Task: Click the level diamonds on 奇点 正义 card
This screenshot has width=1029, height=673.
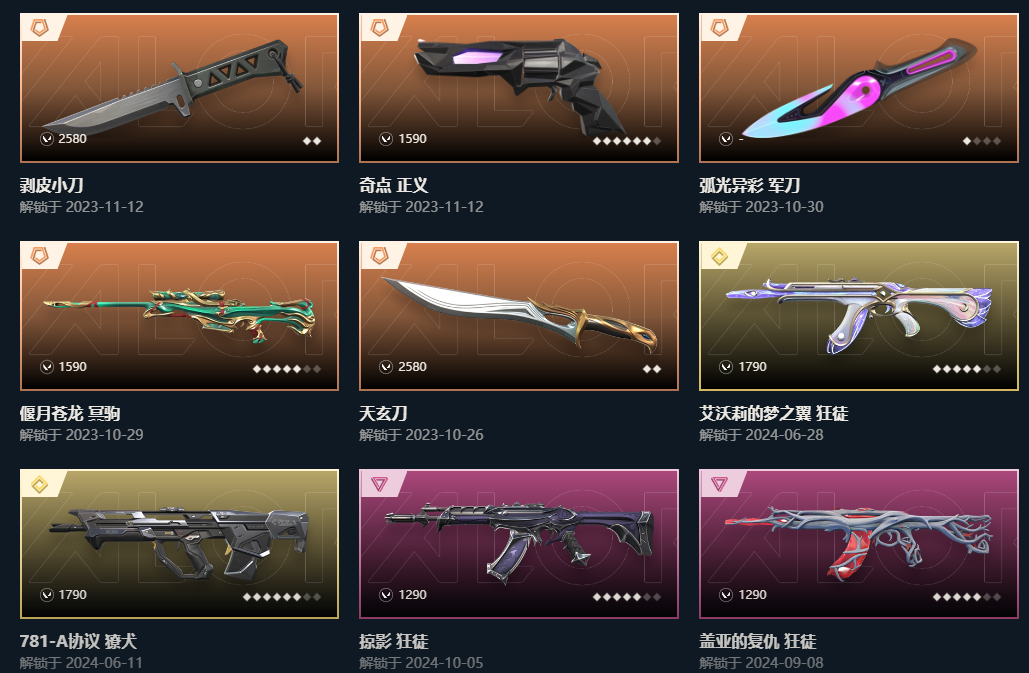Action: [x=627, y=141]
